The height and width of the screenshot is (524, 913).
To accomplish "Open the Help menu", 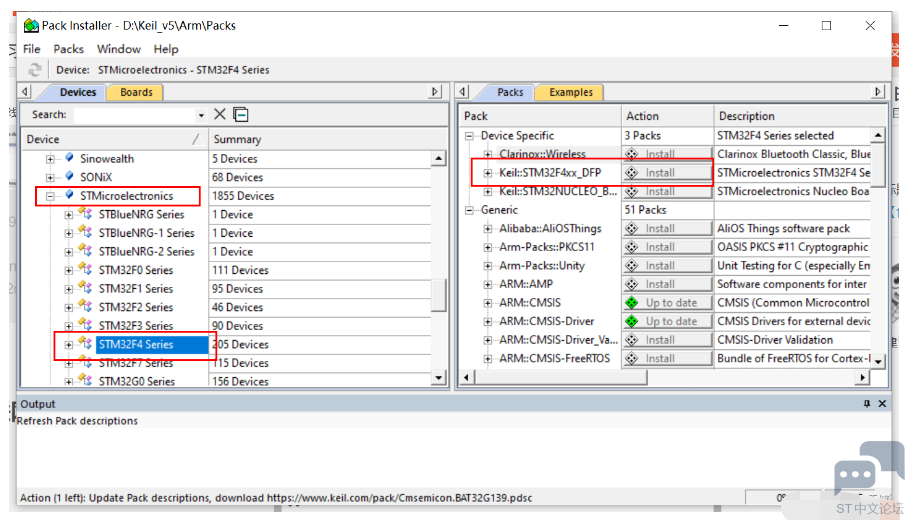I will pos(166,49).
